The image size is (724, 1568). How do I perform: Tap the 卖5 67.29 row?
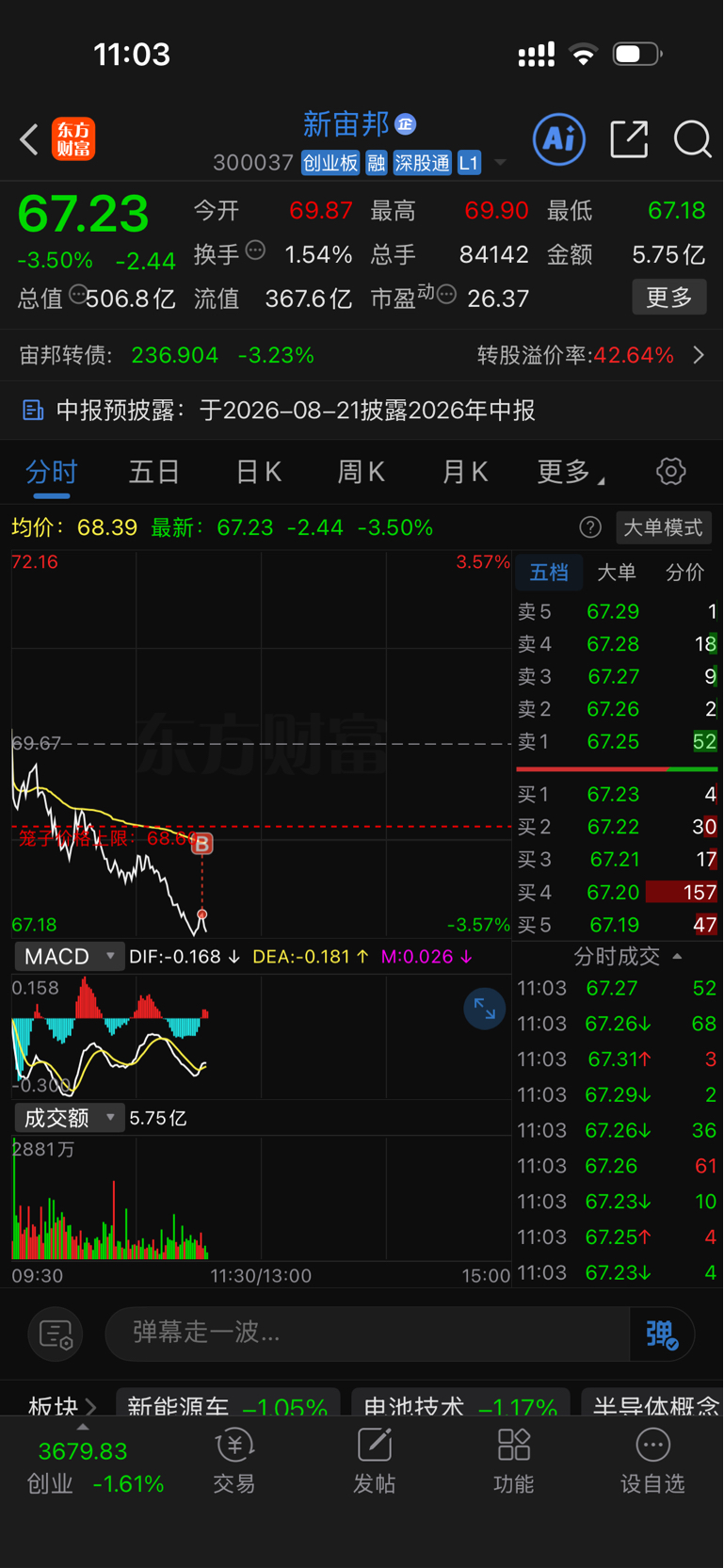click(617, 612)
